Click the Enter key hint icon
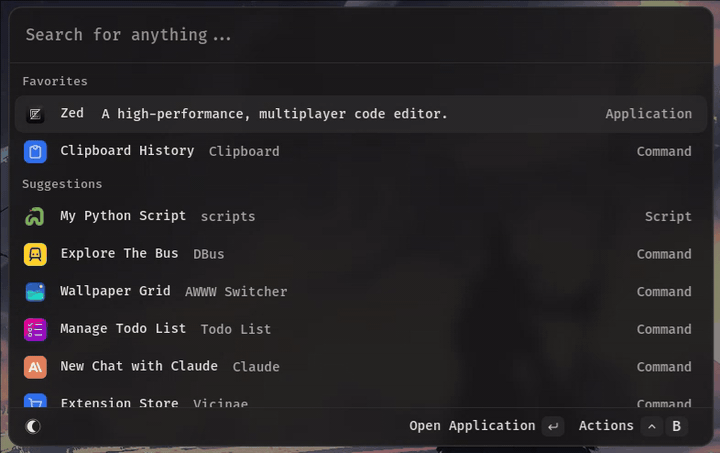The width and height of the screenshot is (720, 453). click(553, 427)
